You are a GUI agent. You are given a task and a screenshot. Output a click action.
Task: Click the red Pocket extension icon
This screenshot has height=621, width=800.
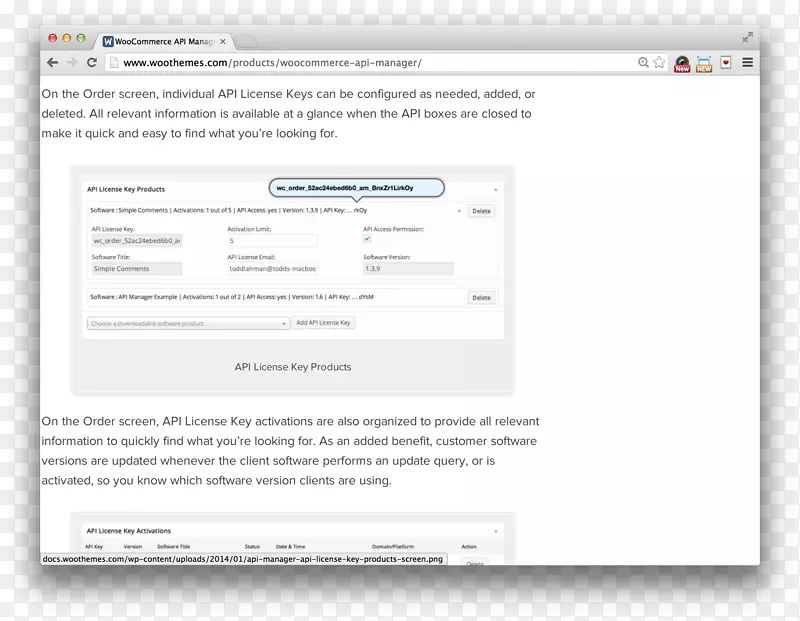(x=726, y=63)
